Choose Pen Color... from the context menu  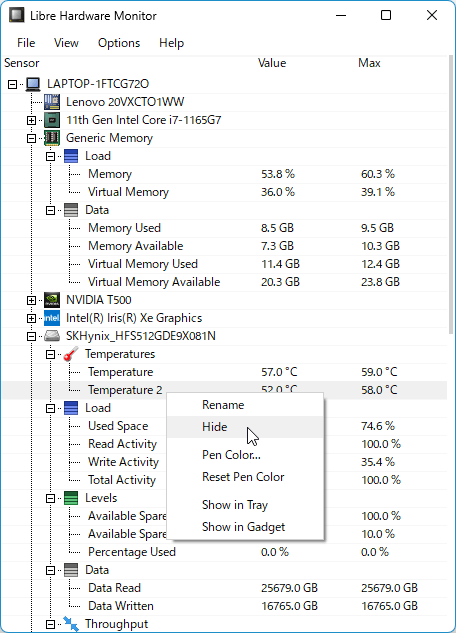[245, 455]
